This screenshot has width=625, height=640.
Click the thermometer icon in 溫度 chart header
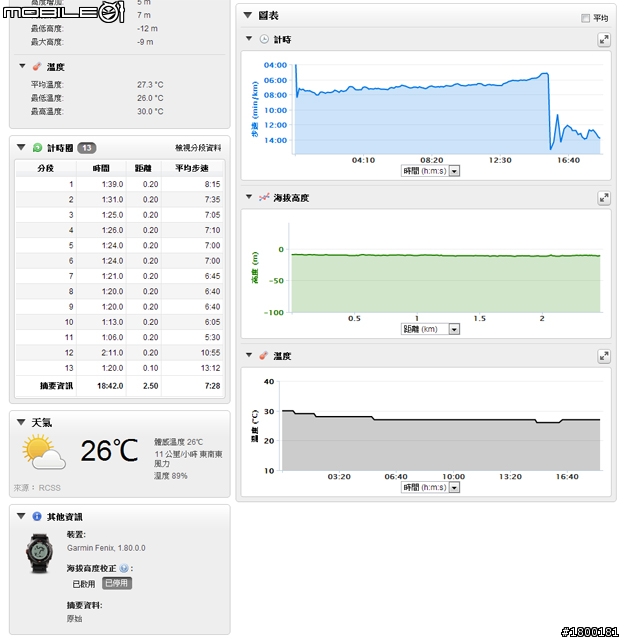point(264,356)
